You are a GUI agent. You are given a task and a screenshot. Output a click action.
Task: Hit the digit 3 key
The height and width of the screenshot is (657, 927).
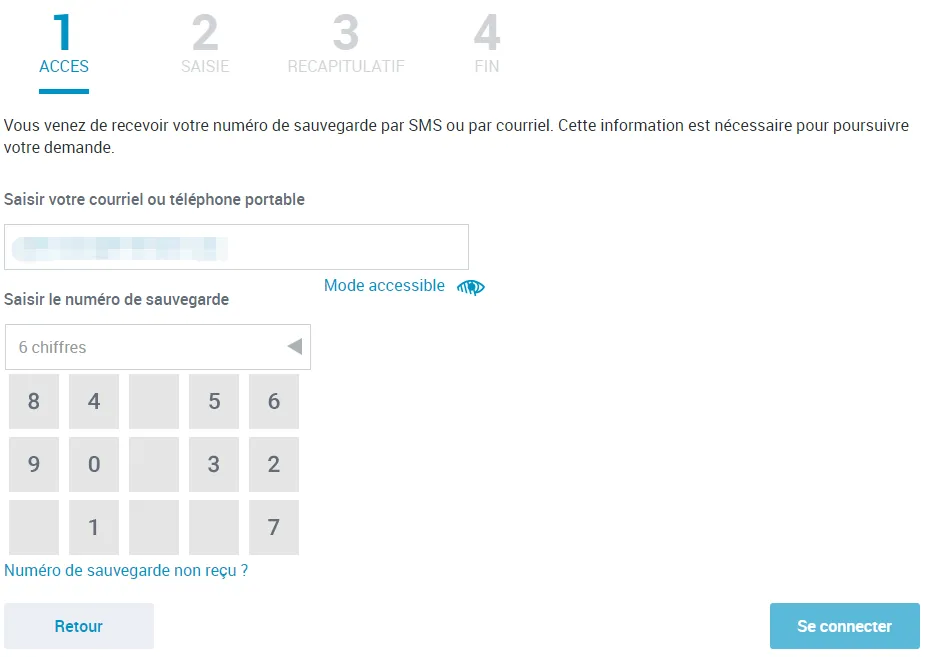coord(214,465)
